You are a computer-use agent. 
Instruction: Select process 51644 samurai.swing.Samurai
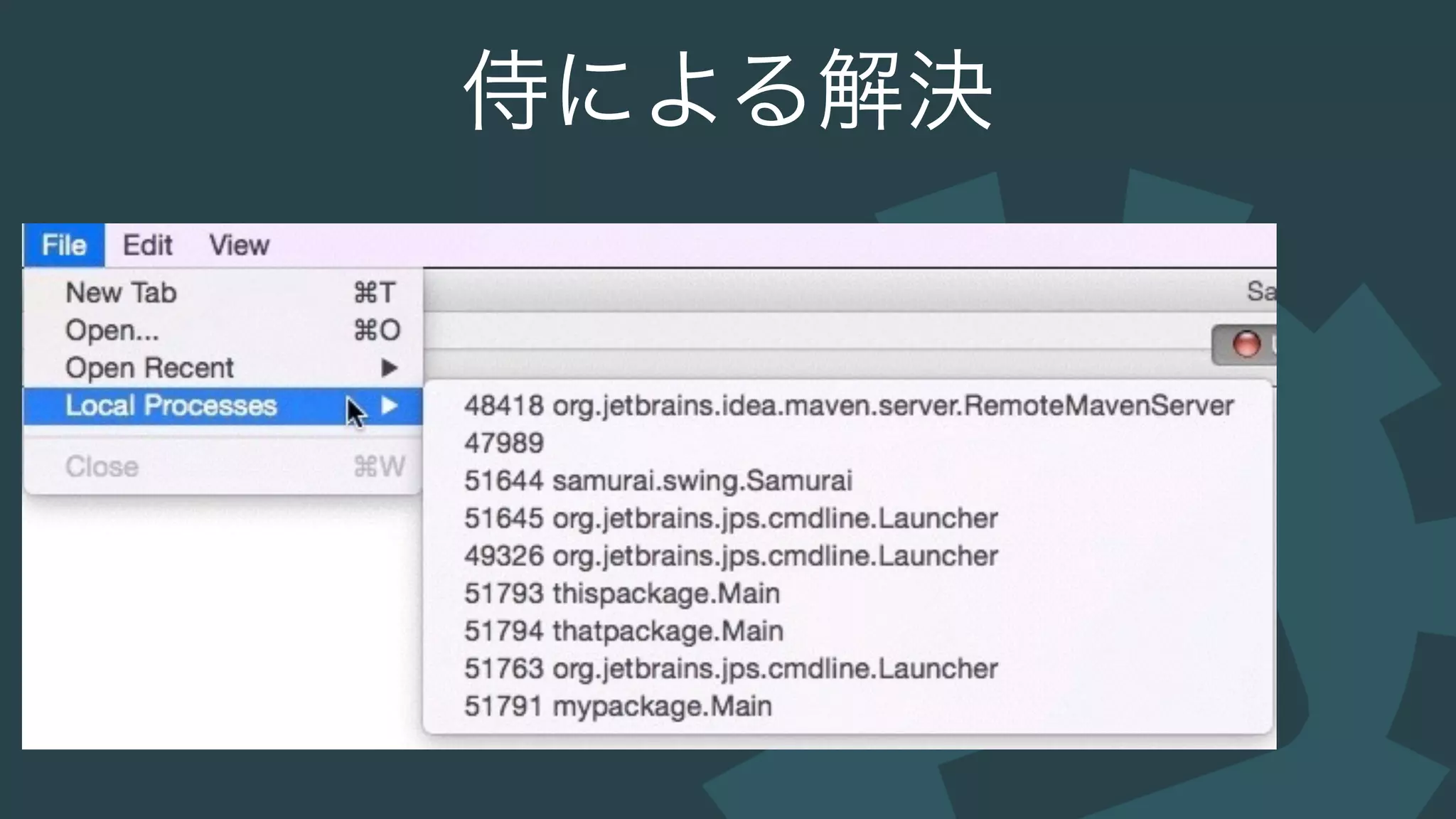658,481
